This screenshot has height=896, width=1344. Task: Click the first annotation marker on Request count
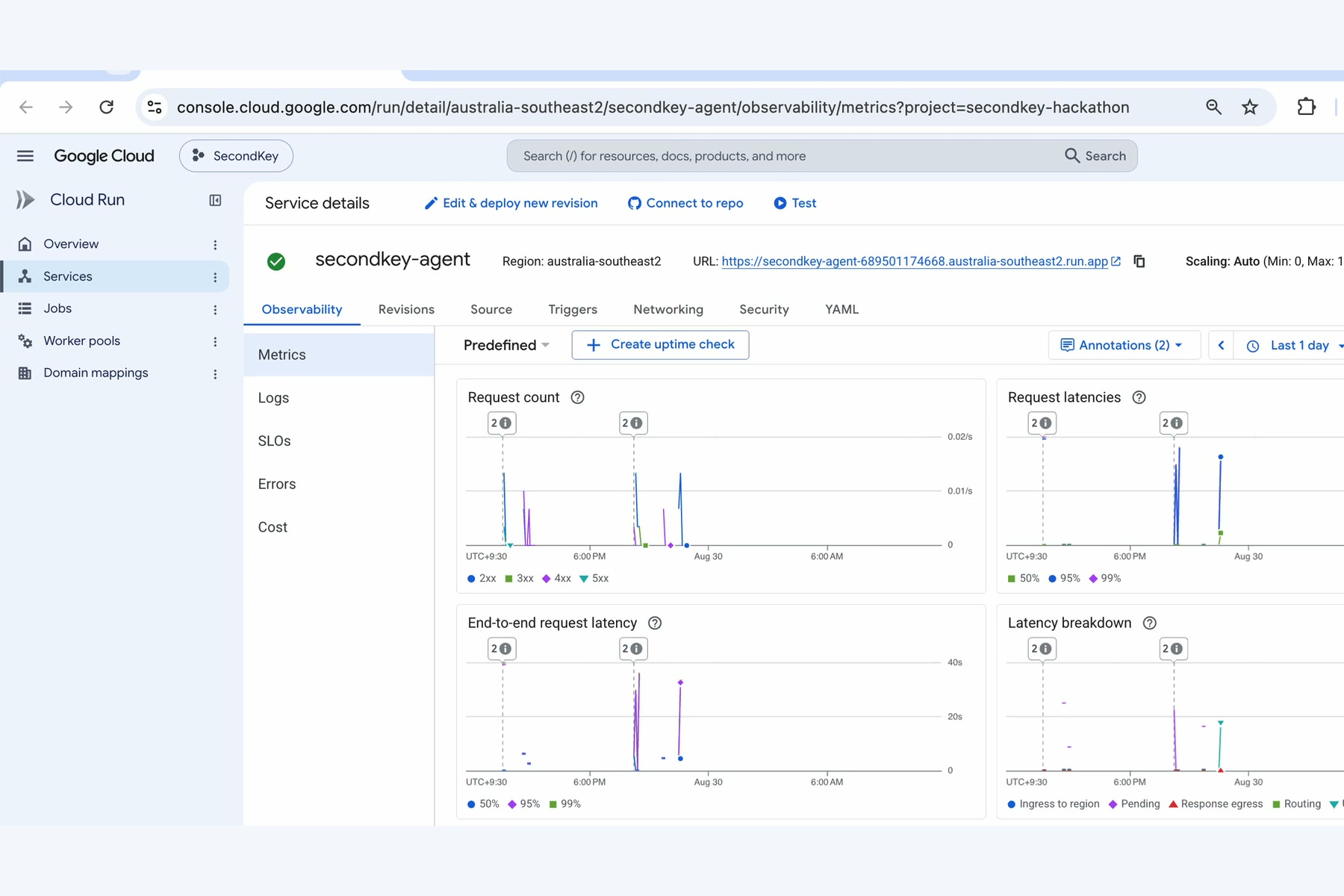pyautogui.click(x=503, y=423)
